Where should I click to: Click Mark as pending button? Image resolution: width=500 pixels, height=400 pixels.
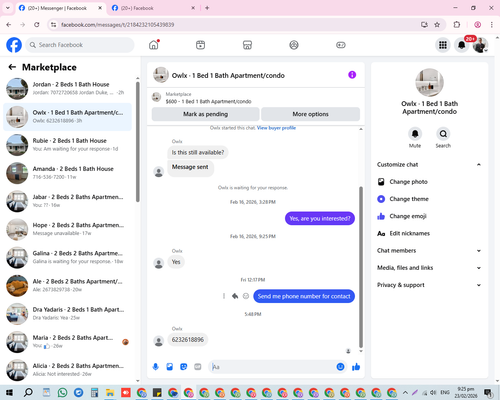205,114
